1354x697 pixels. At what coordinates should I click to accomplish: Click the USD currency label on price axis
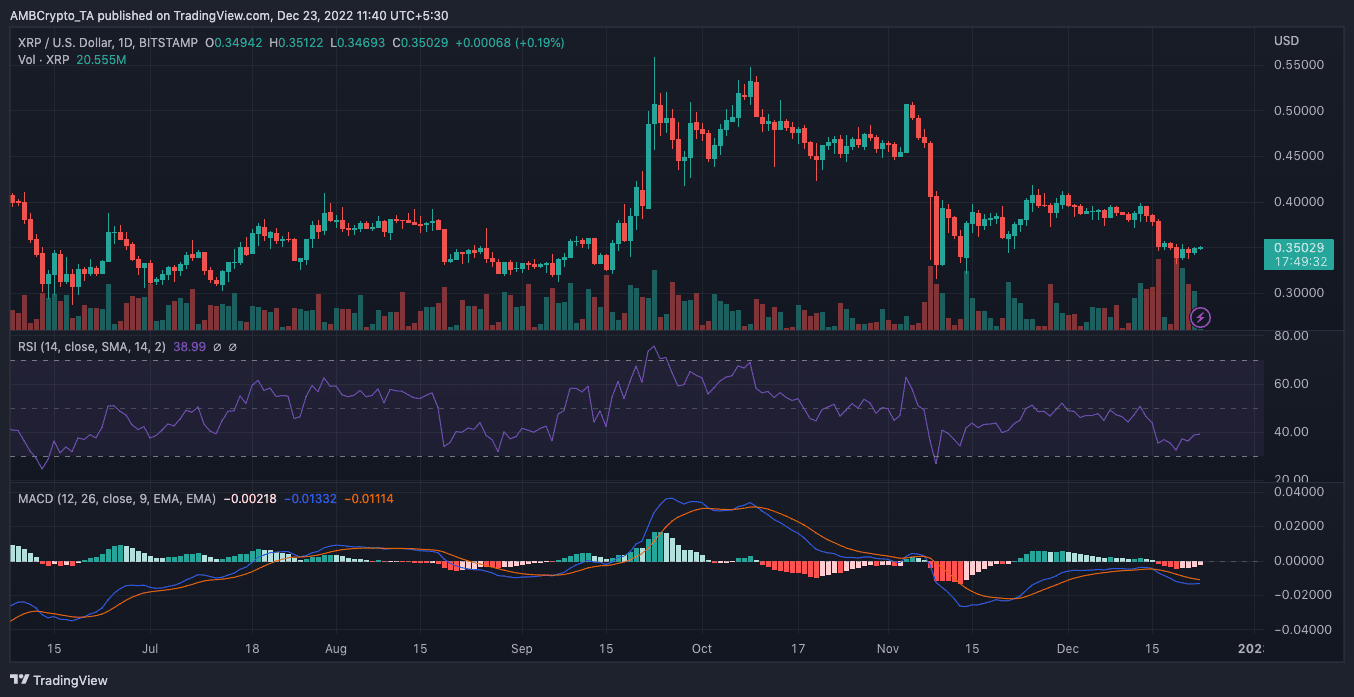tap(1286, 41)
